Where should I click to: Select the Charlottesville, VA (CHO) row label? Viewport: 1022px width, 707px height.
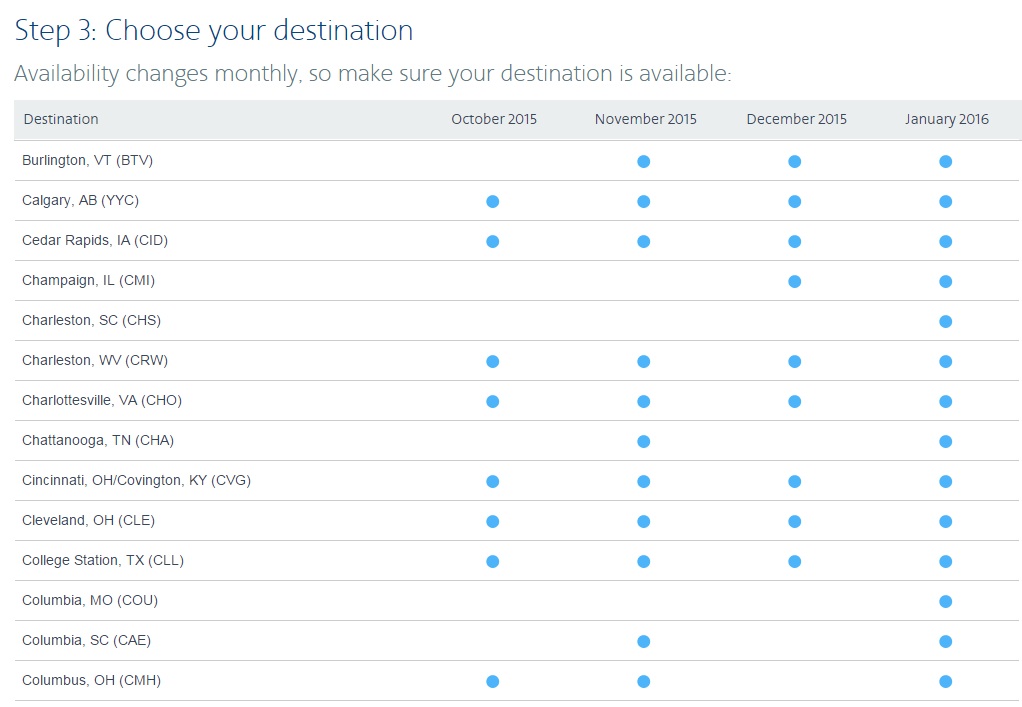point(102,400)
